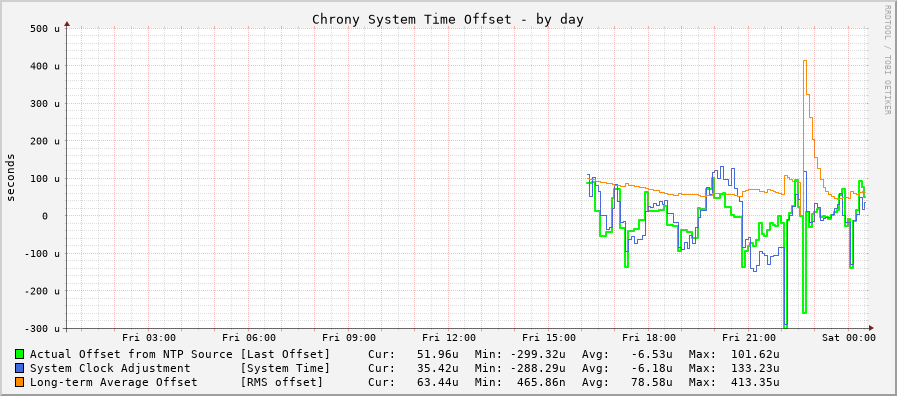Click the current value 51.96u
Viewport: 897px width, 396px height.
pos(438,354)
